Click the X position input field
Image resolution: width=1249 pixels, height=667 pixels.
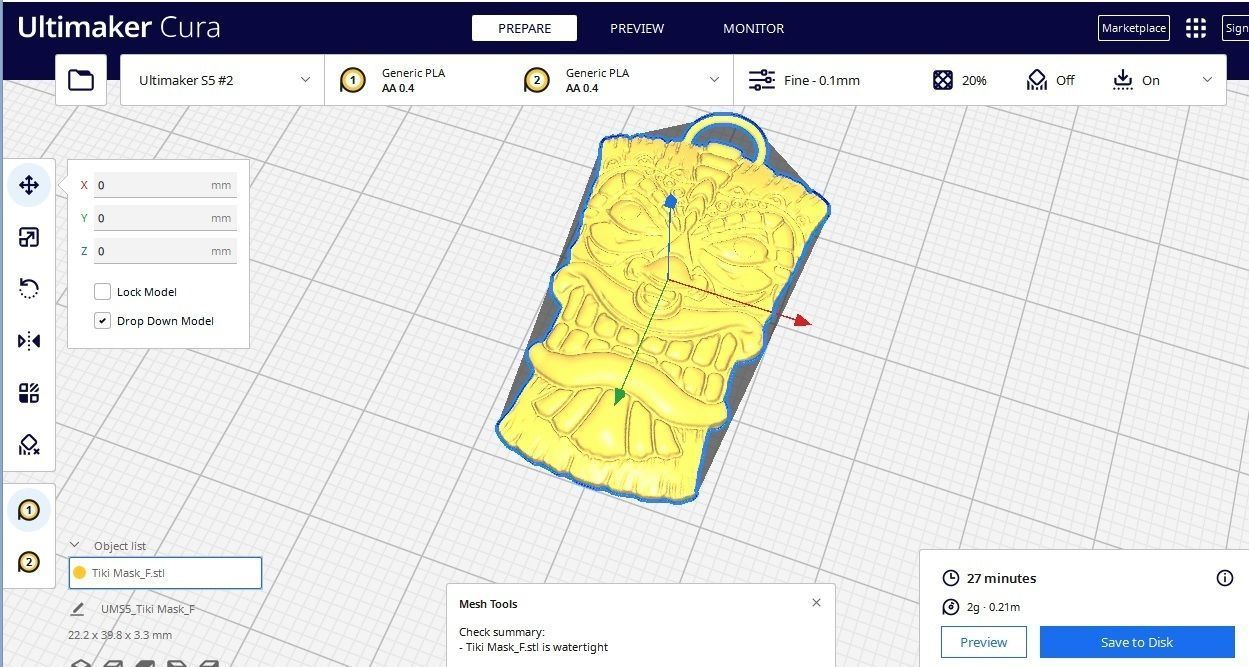pos(165,185)
